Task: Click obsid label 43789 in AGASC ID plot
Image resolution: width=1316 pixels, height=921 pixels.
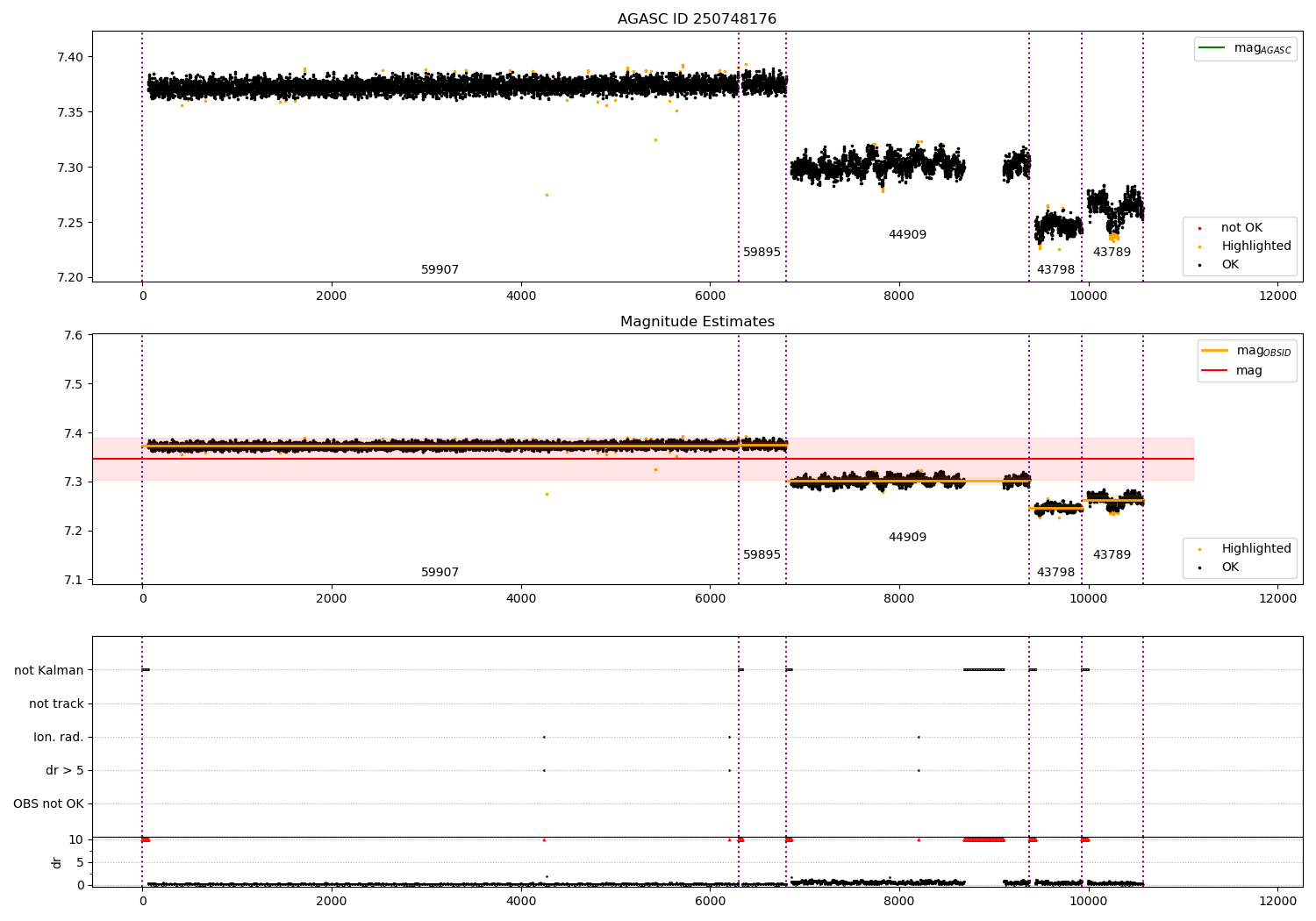Action: click(x=1112, y=253)
